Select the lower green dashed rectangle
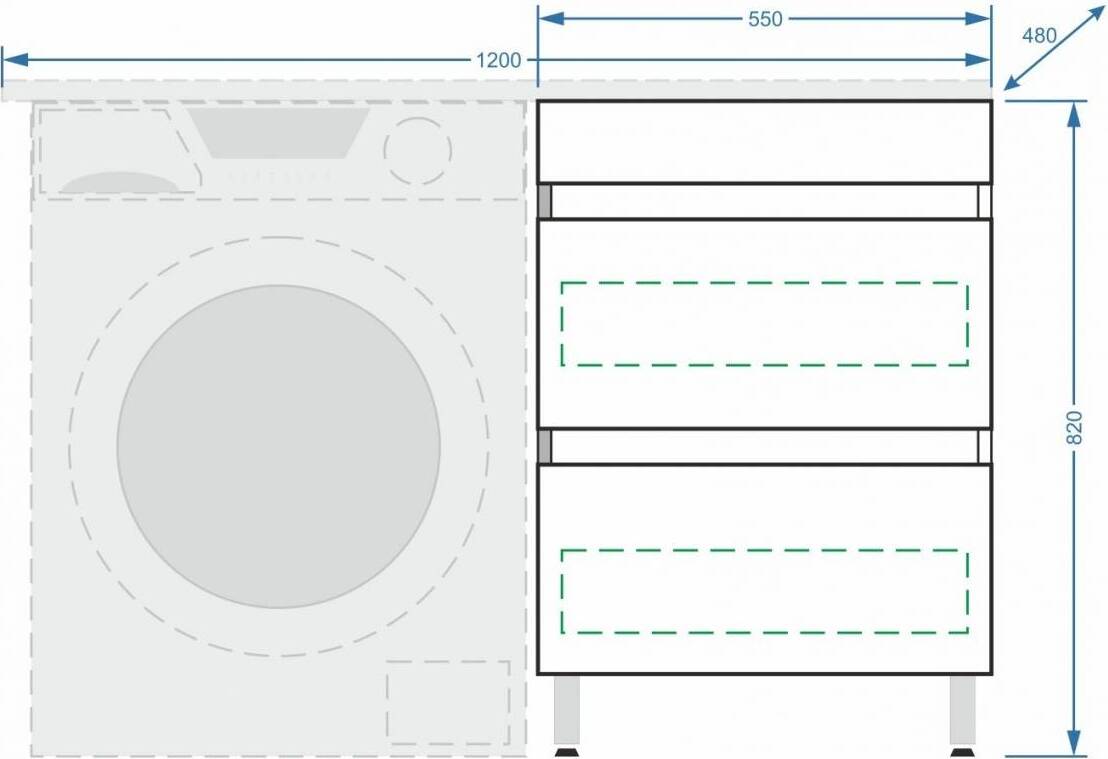 764,590
